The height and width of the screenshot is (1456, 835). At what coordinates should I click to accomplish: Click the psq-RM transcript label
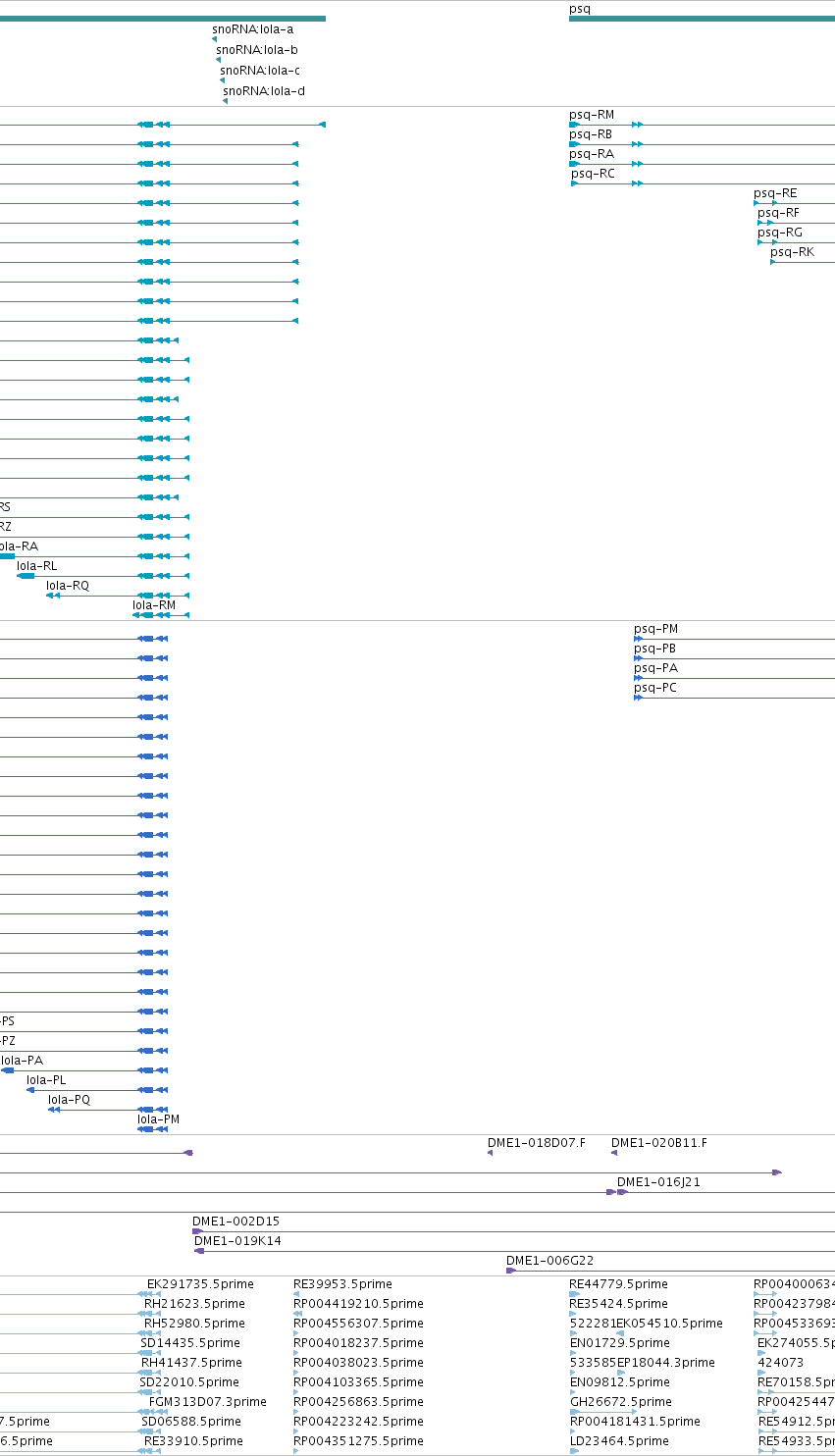592,115
